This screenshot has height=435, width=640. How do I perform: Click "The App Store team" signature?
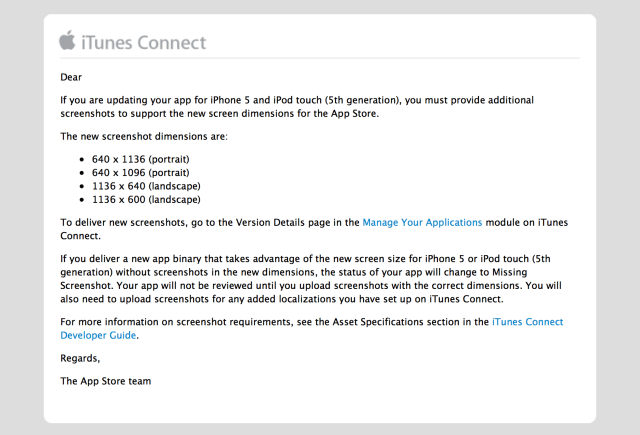(x=105, y=381)
